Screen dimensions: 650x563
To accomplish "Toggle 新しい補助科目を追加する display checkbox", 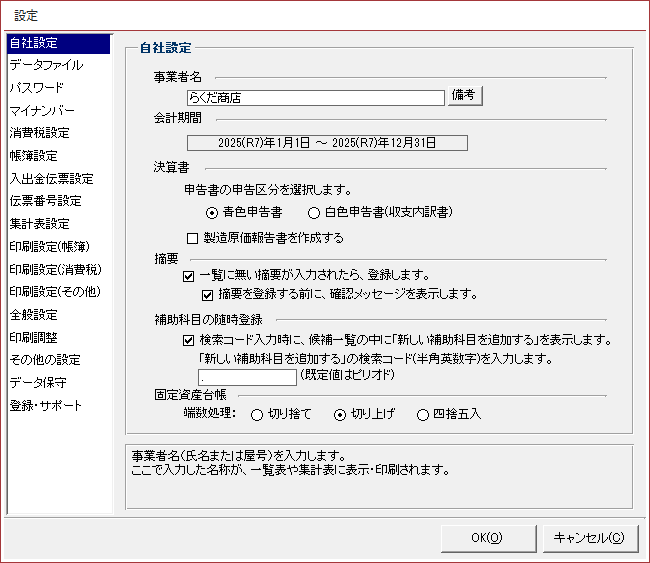I will point(189,340).
